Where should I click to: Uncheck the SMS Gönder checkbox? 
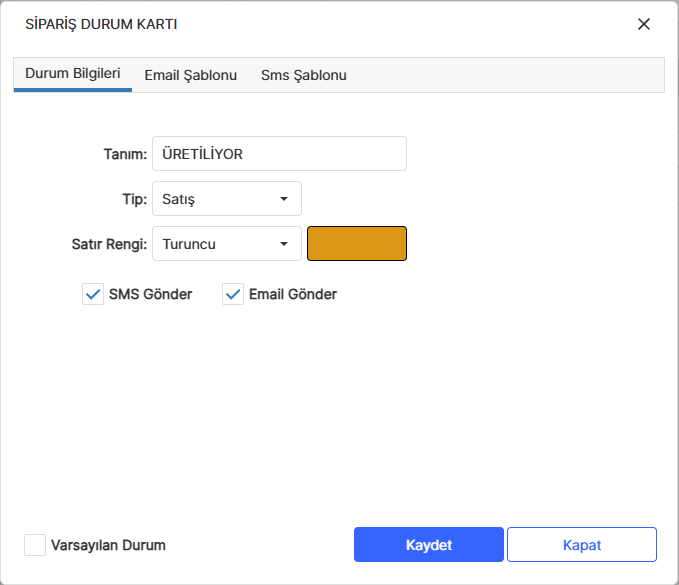click(93, 294)
